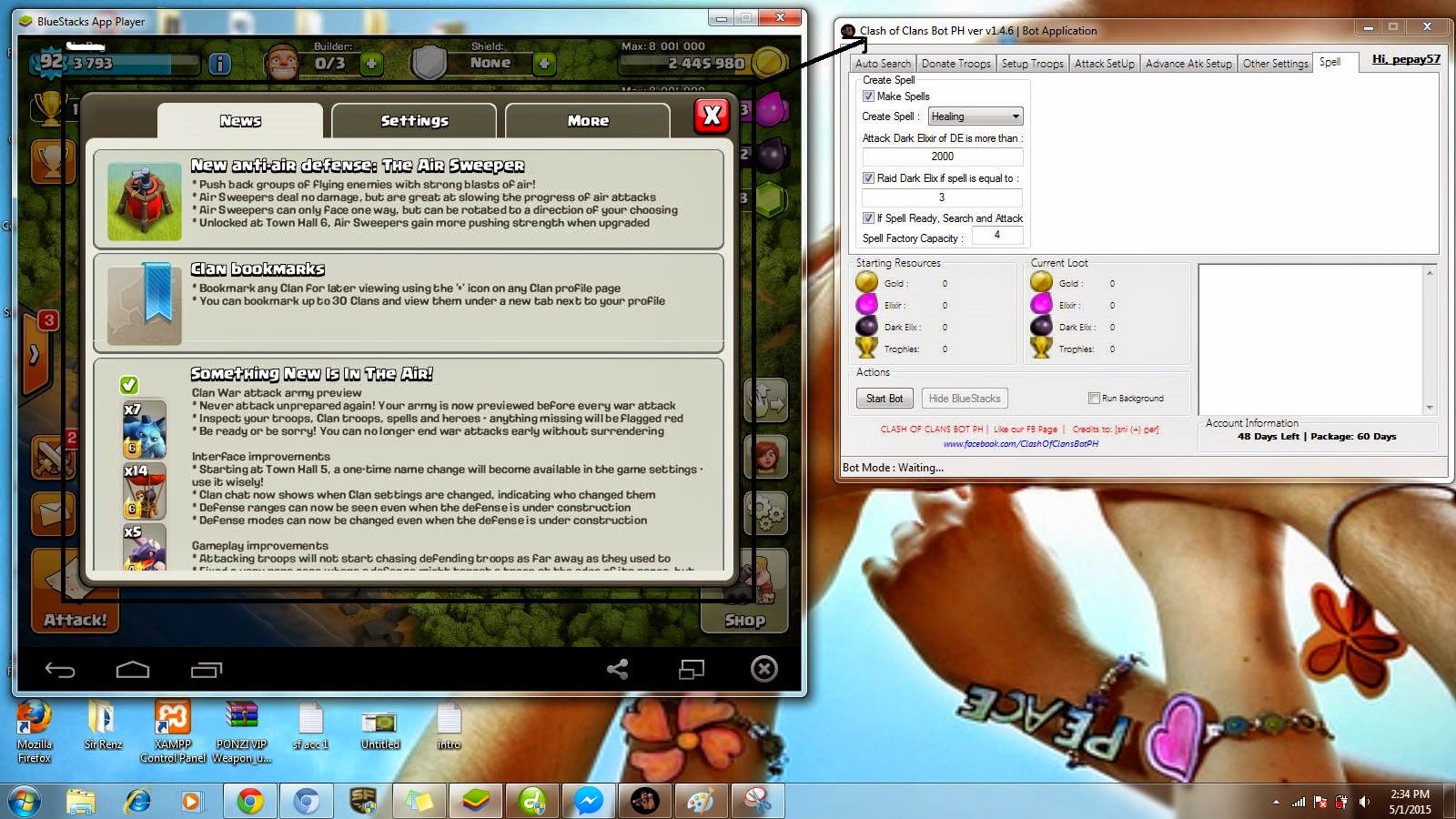Image resolution: width=1456 pixels, height=819 pixels.
Task: Open BlueStacks from the Windows taskbar
Action: click(x=476, y=801)
